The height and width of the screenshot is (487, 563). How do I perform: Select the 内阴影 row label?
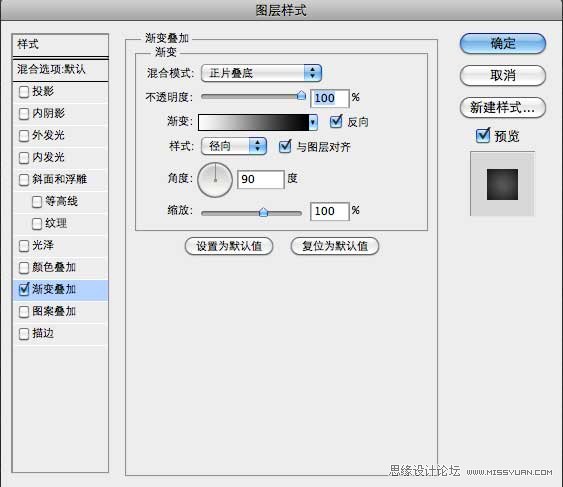(x=48, y=113)
